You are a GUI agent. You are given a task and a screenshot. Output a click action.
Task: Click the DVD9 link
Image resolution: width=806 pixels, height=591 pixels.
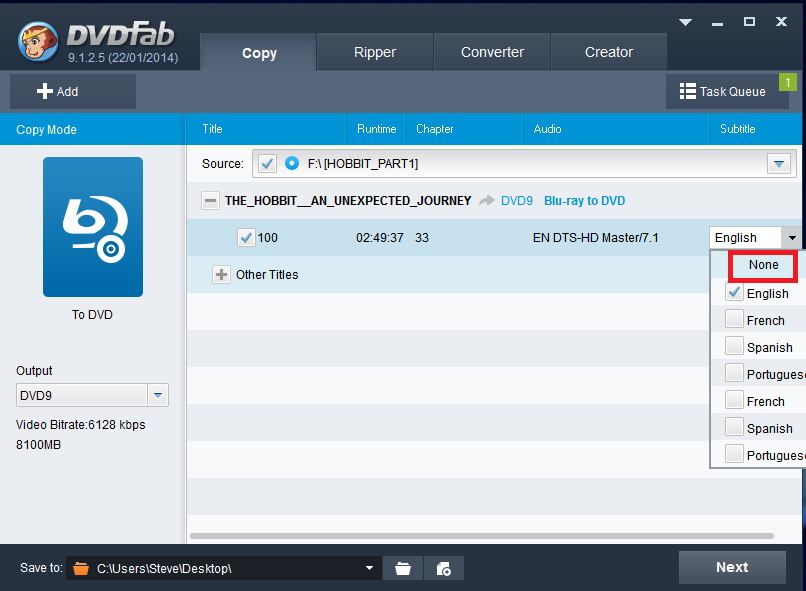point(517,200)
